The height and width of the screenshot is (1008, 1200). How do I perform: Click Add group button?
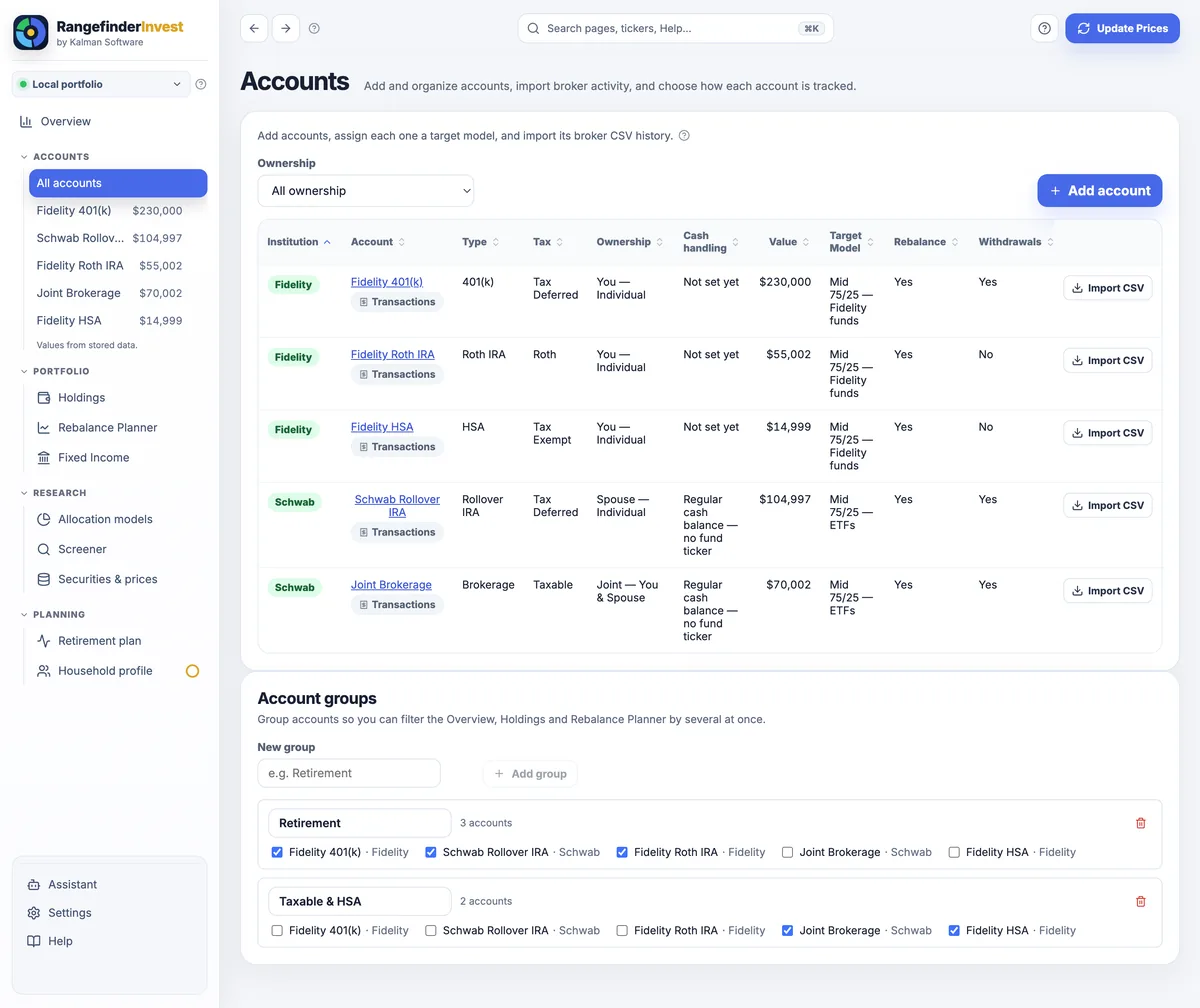pos(530,773)
